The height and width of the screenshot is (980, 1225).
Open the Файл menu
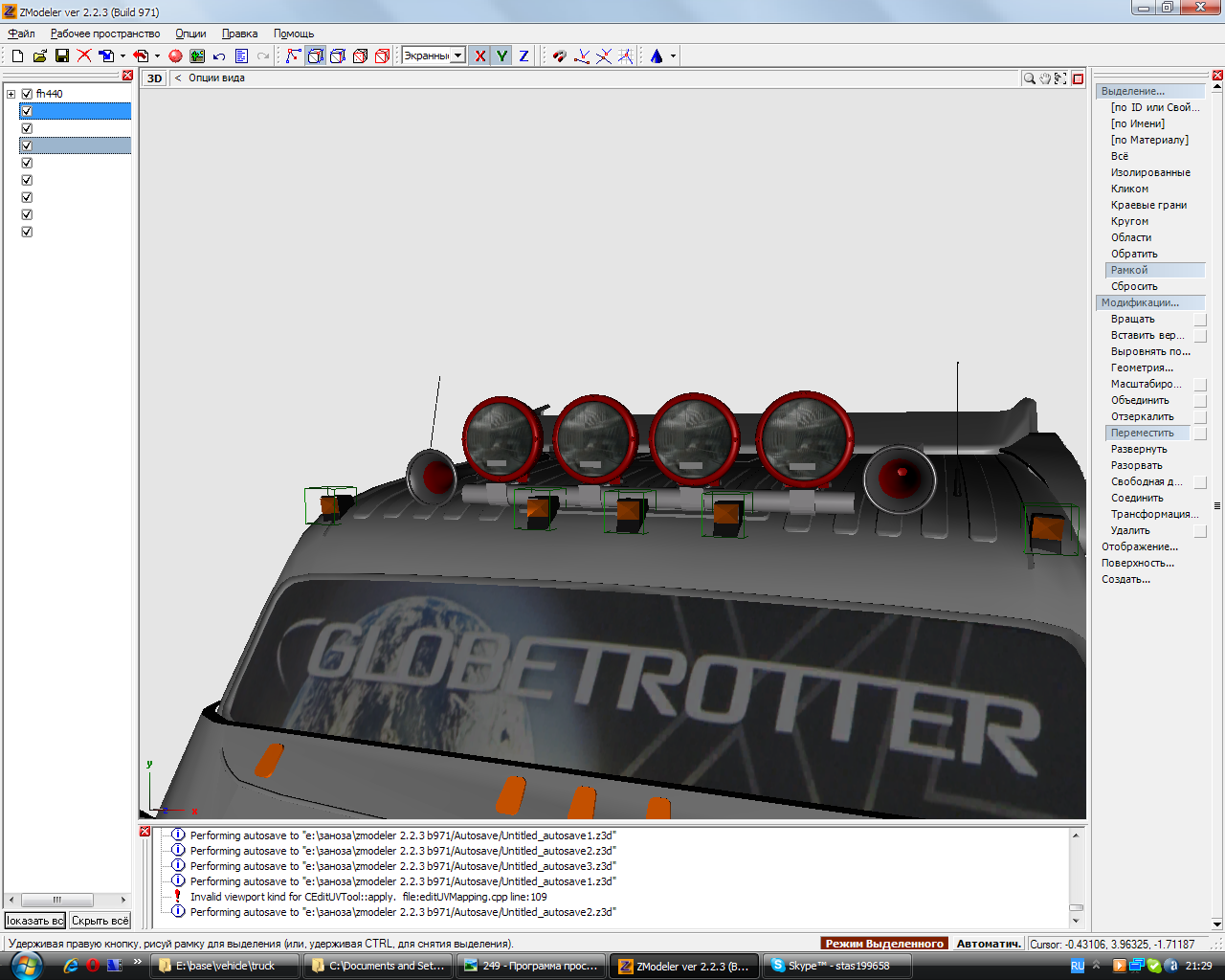tap(21, 33)
